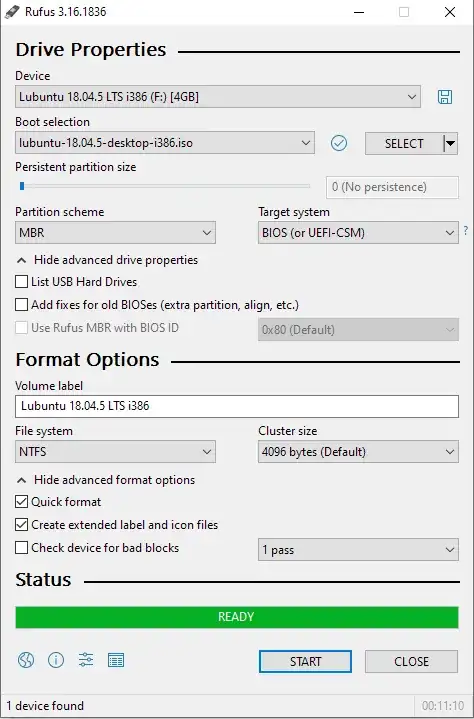Collapse Hide advanced format options
Image resolution: width=474 pixels, height=719 pixels.
(x=106, y=480)
